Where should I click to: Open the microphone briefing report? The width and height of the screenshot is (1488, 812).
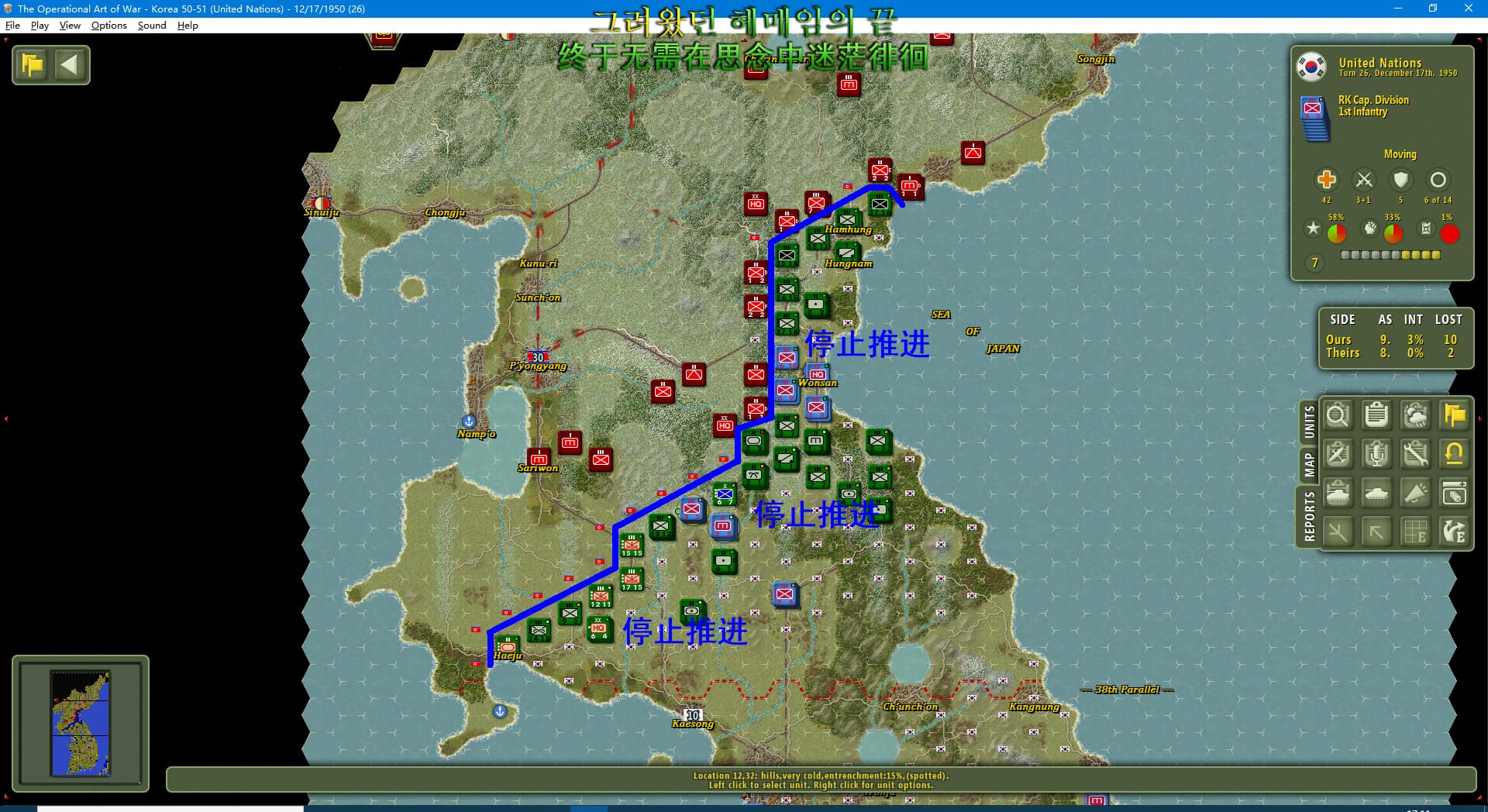point(1376,454)
